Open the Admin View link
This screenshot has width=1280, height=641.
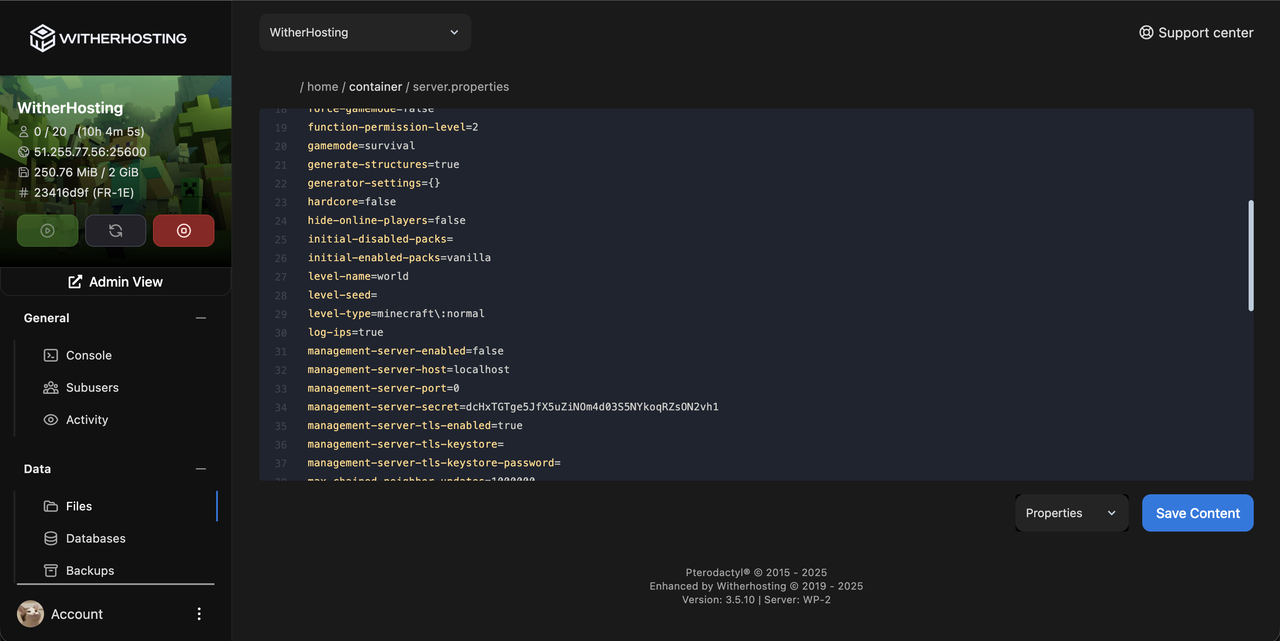(x=115, y=282)
